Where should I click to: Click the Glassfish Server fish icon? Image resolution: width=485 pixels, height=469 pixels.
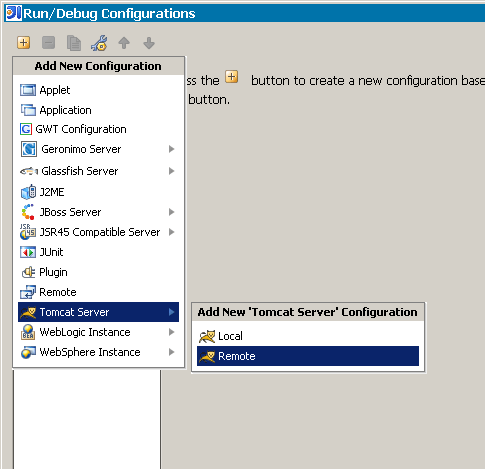click(29, 171)
